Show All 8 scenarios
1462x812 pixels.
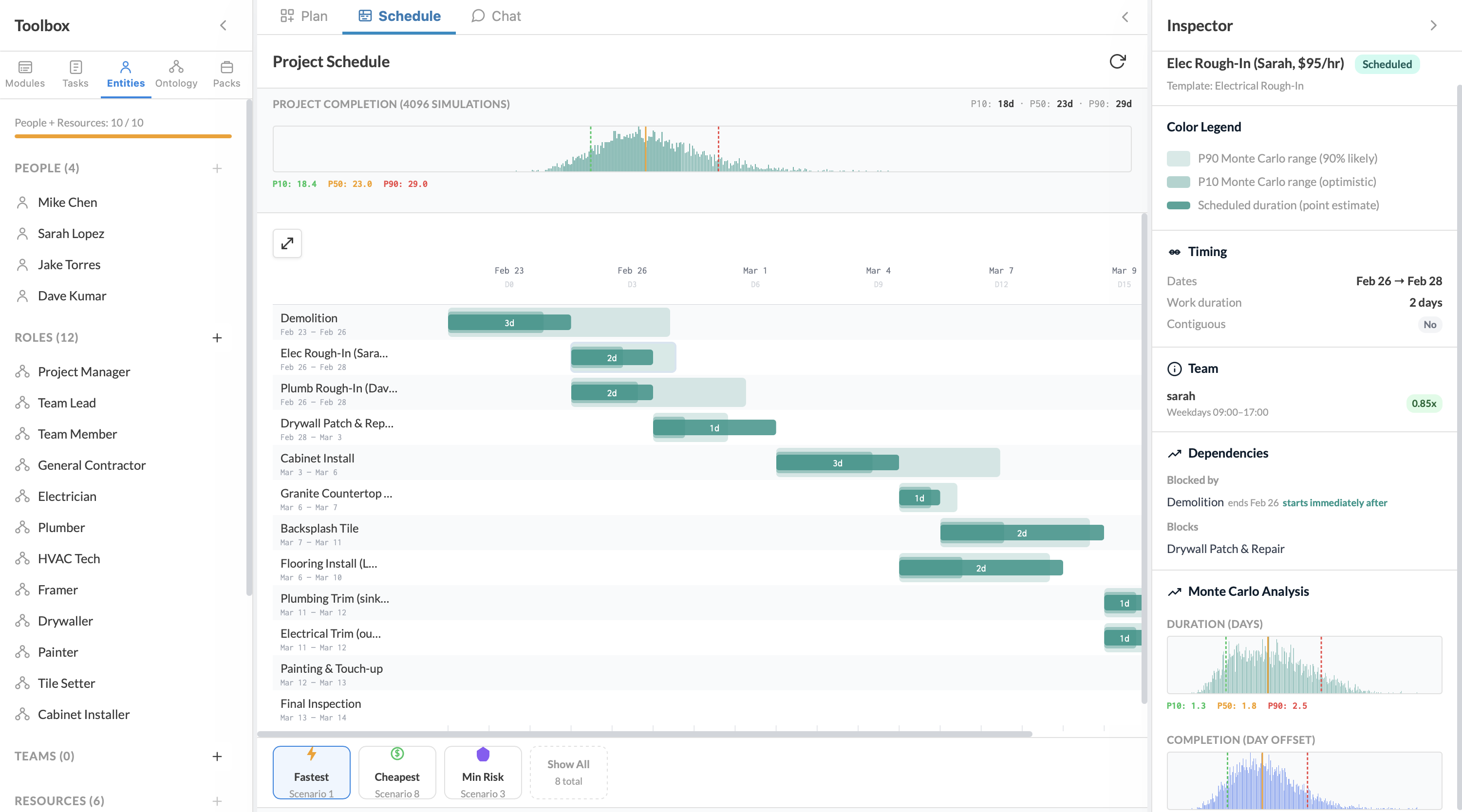568,772
